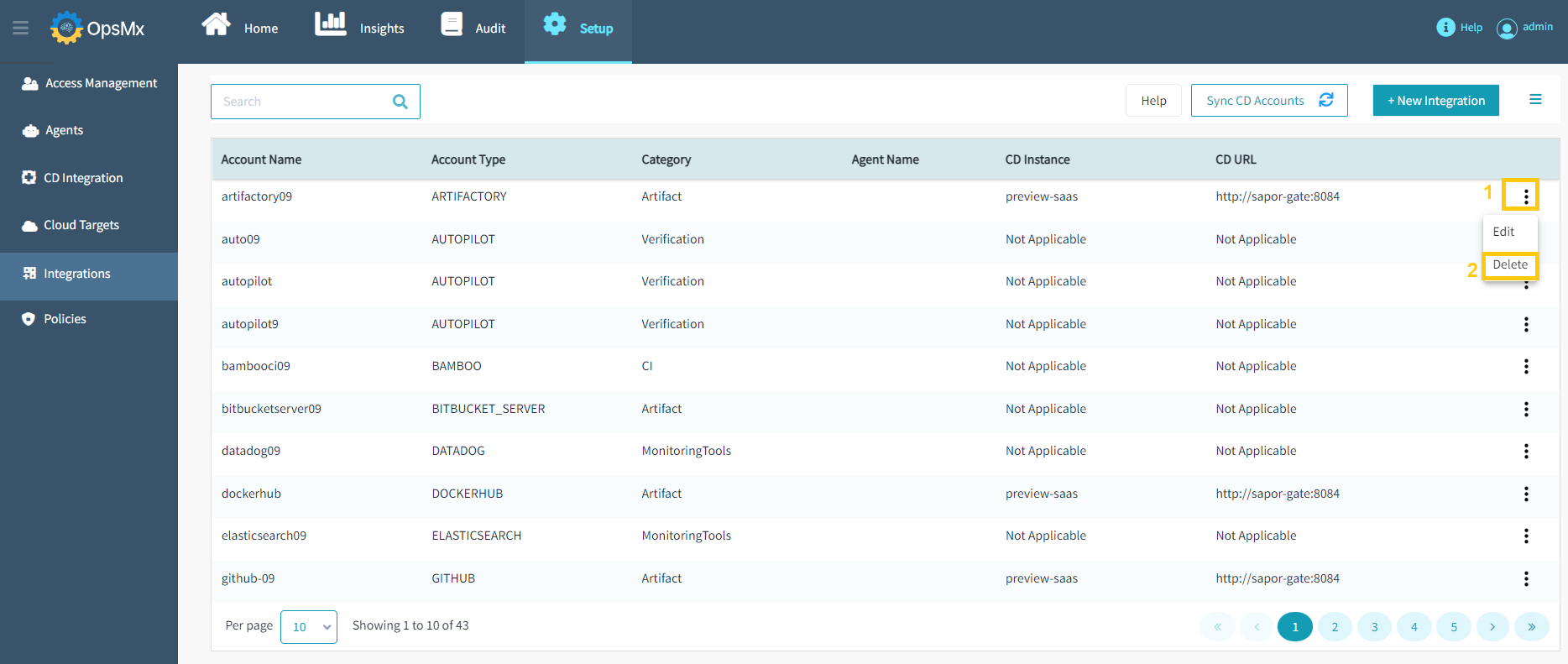Image resolution: width=1568 pixels, height=664 pixels.
Task: Open actions menu for dockerhub row
Action: [x=1526, y=494]
